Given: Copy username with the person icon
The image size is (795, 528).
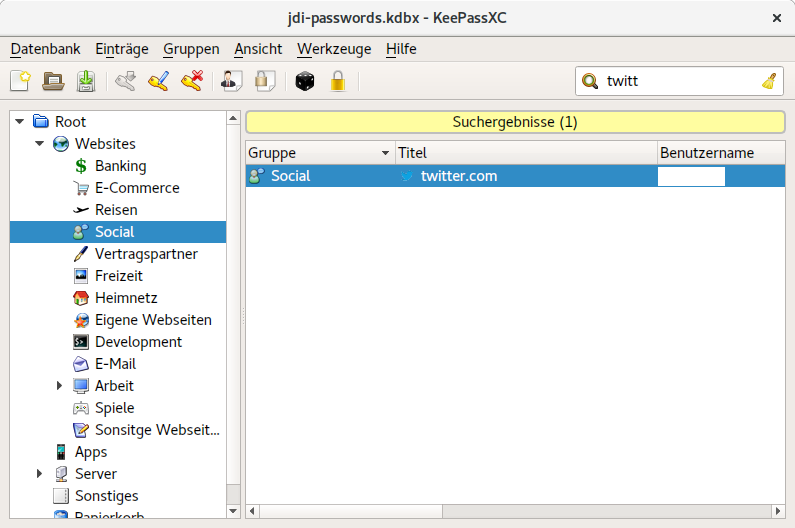Looking at the screenshot, I should [231, 81].
